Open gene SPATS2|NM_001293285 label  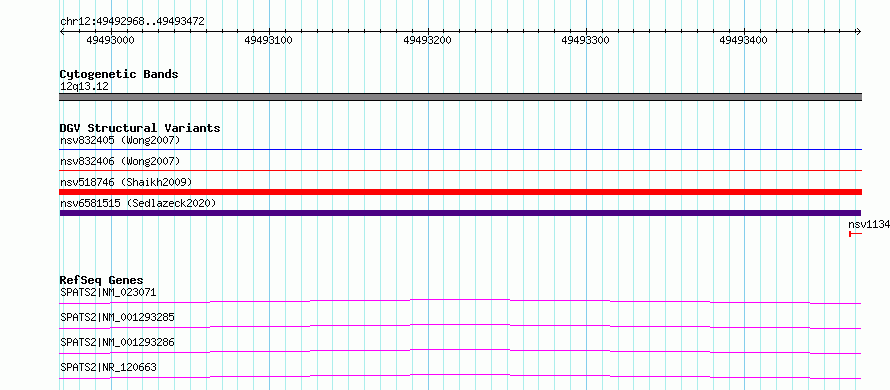pyautogui.click(x=117, y=317)
